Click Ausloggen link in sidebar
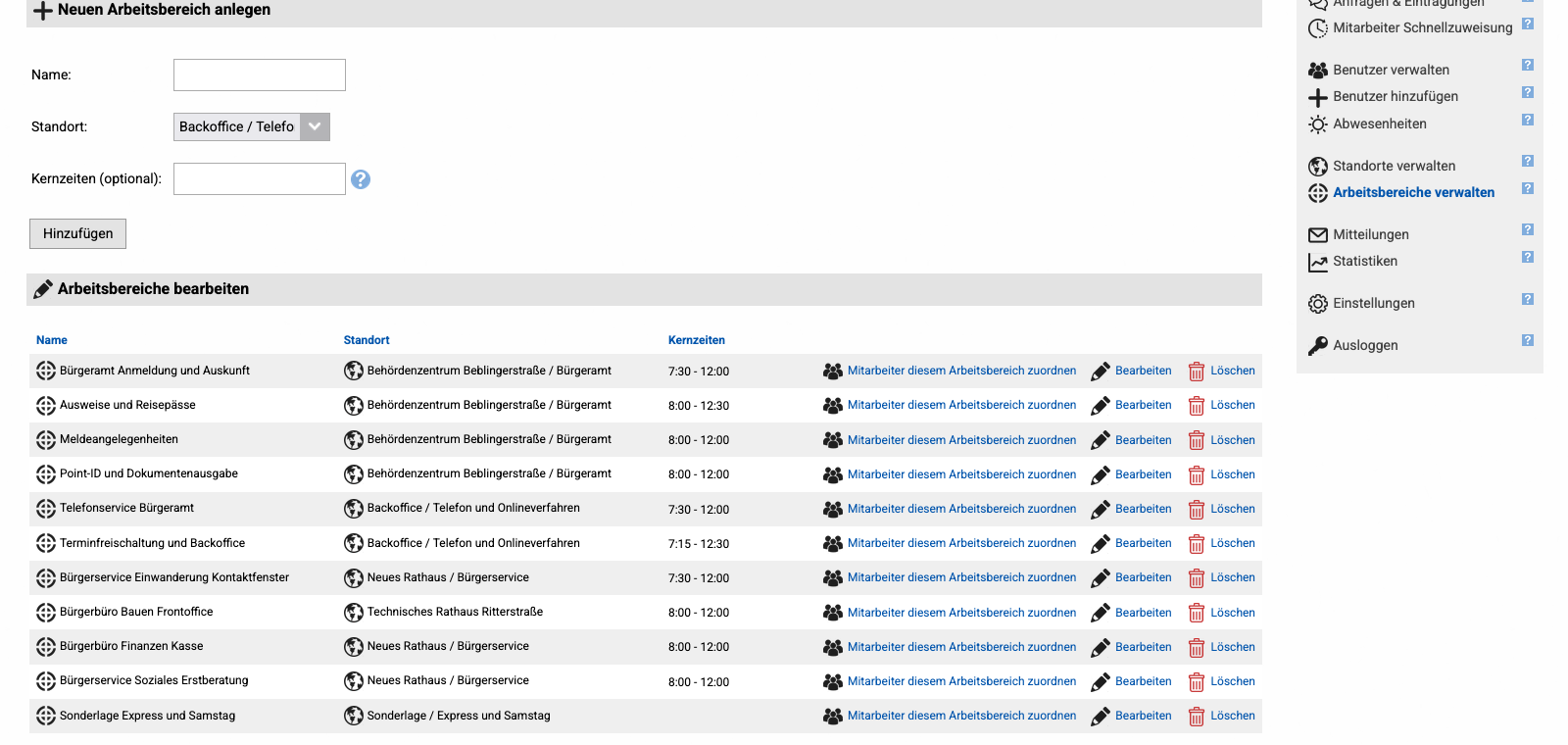The width and height of the screenshot is (1568, 745). coord(1365,345)
